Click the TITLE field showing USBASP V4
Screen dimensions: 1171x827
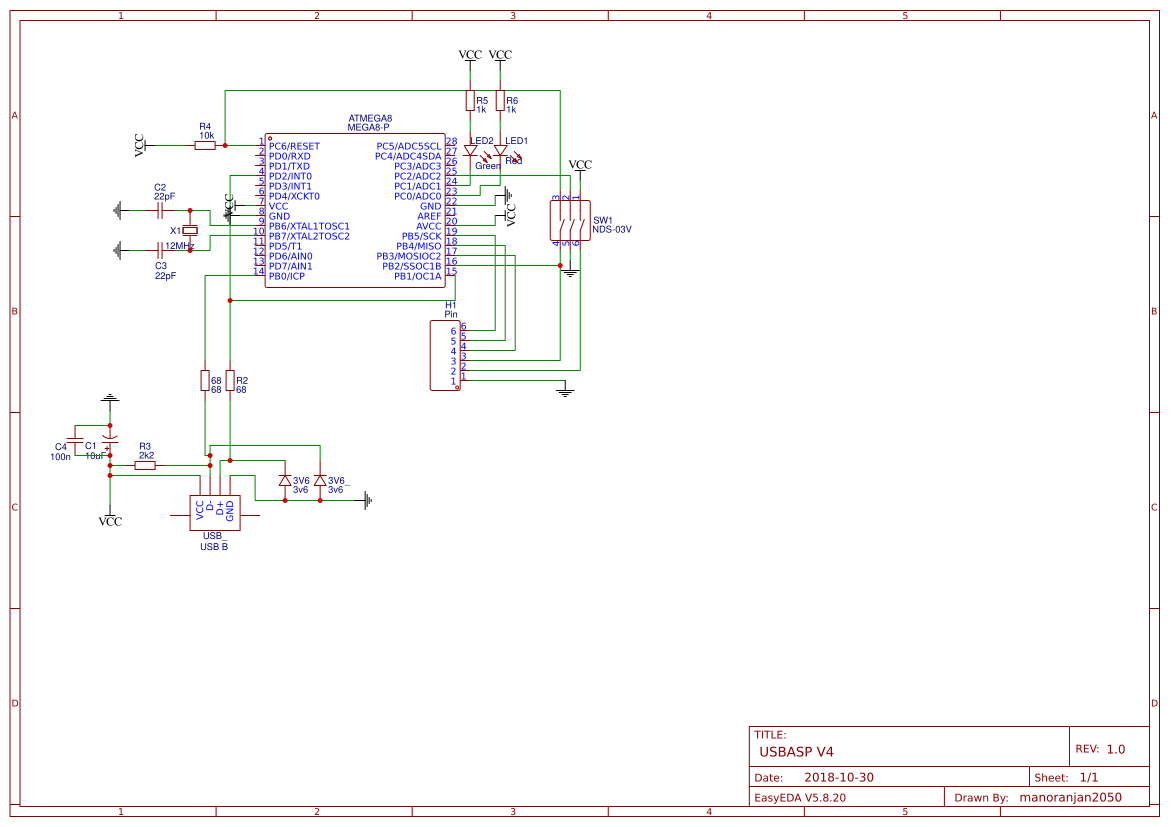[795, 750]
